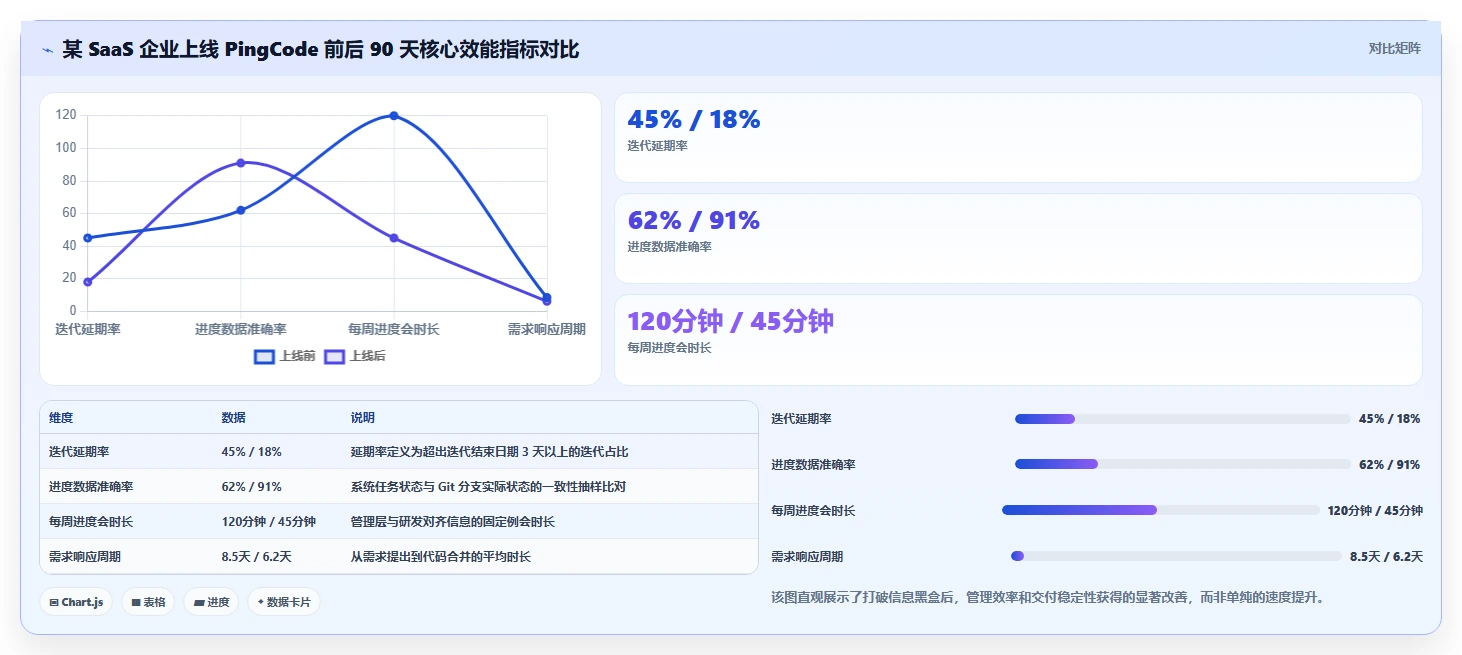Click the 对比矩阵 label in header
Image resolution: width=1462 pixels, height=655 pixels.
click(x=1394, y=48)
